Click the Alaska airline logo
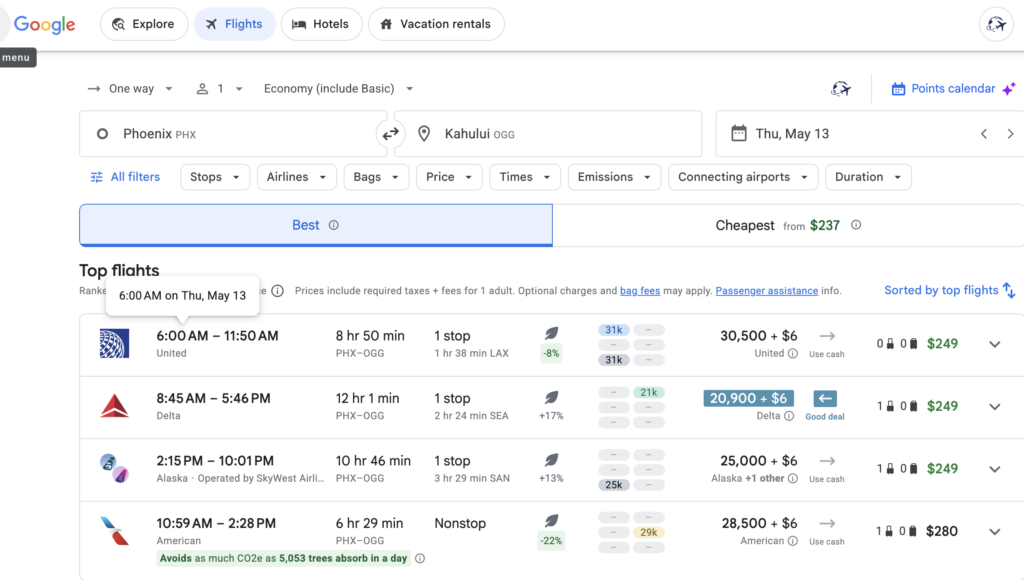The height and width of the screenshot is (580, 1024). pyautogui.click(x=114, y=468)
